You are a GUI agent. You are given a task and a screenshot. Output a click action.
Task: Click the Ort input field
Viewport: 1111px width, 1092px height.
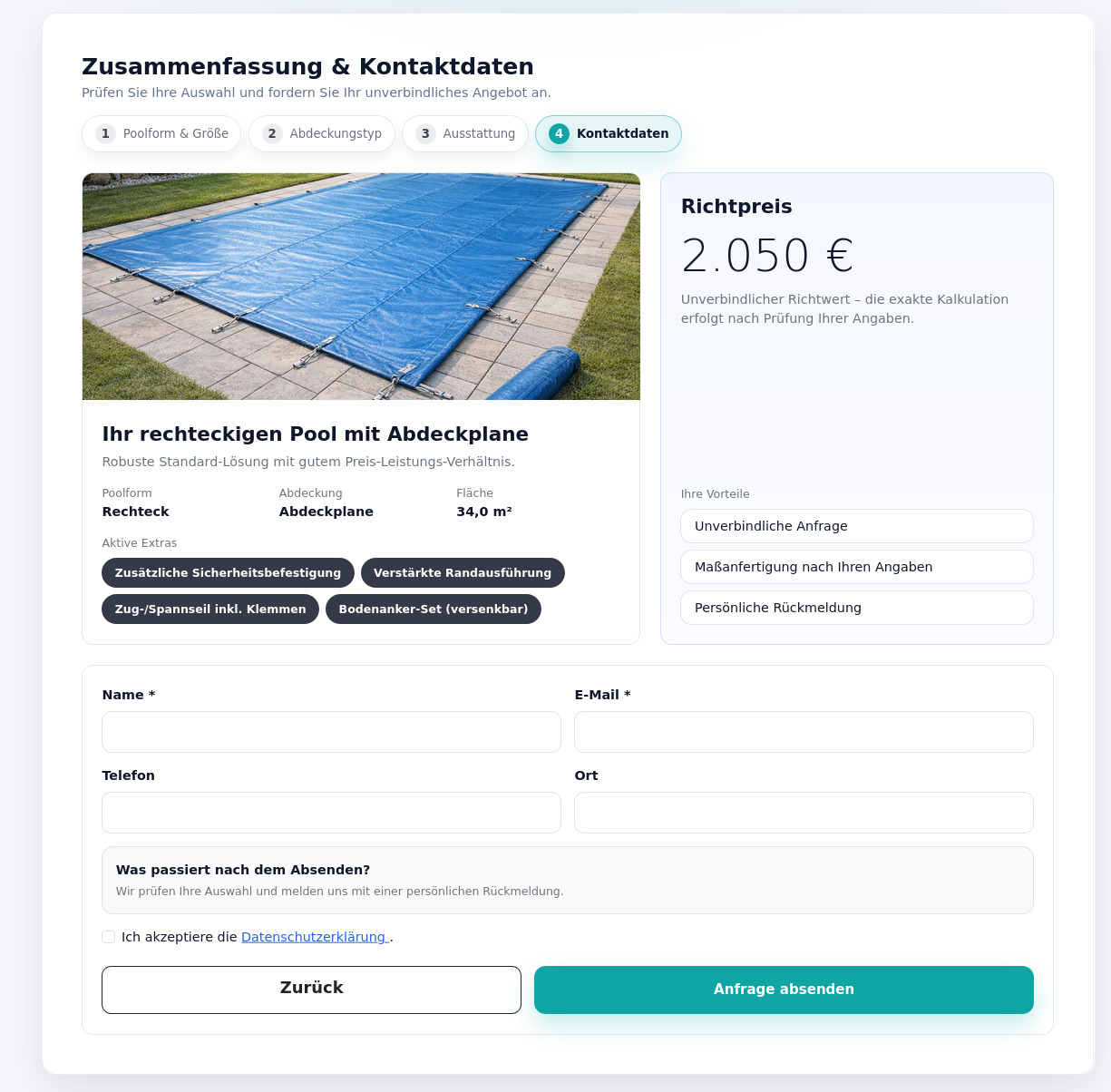[804, 813]
